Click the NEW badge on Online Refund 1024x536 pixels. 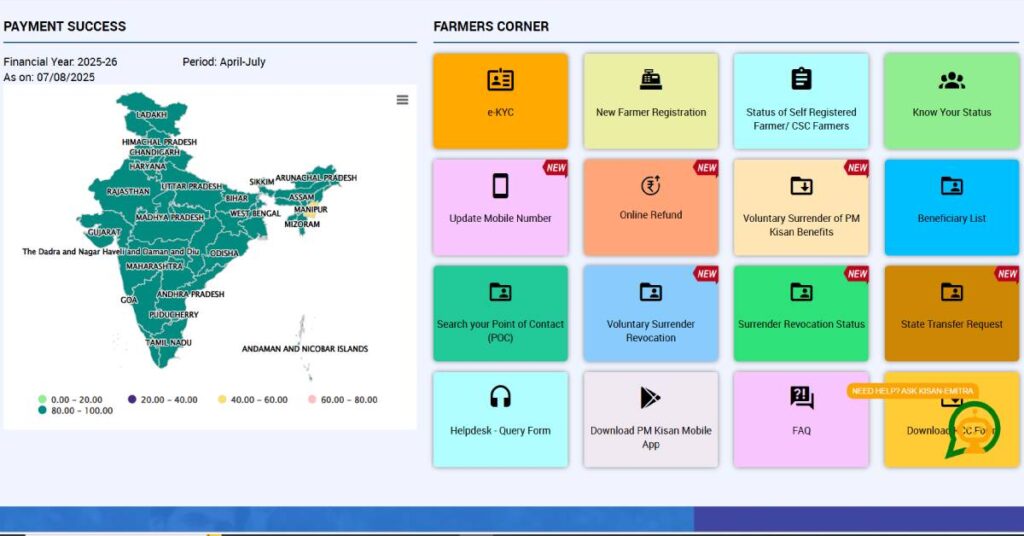pos(706,168)
